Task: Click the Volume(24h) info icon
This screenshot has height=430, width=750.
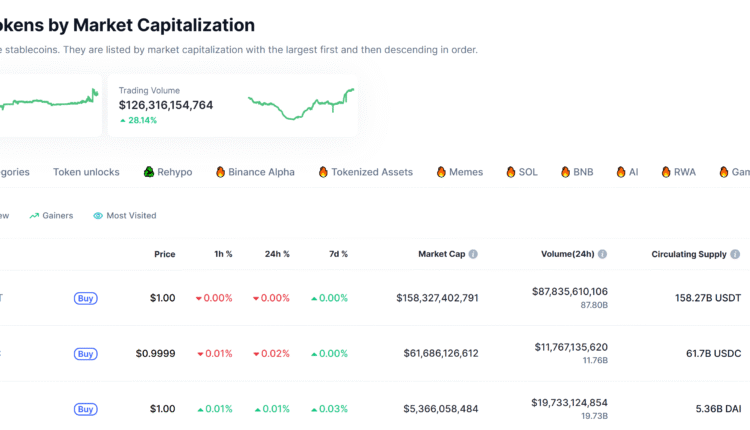Action: (x=603, y=254)
